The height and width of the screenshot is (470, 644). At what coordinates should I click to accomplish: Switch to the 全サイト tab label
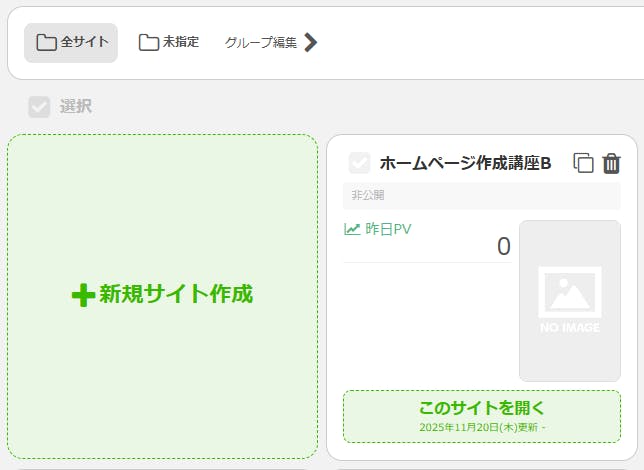(85, 43)
